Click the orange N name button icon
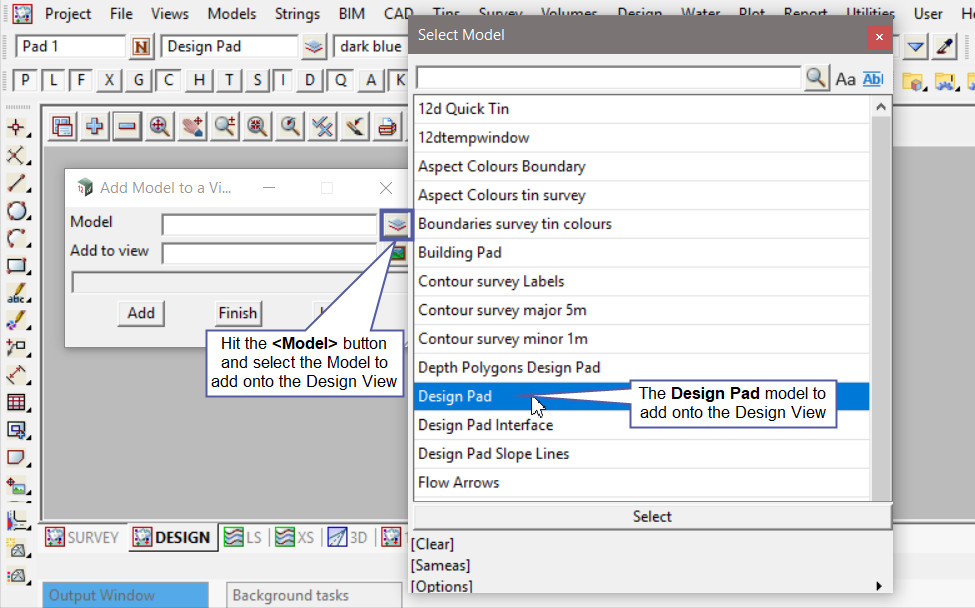This screenshot has height=608, width=975. point(142,47)
